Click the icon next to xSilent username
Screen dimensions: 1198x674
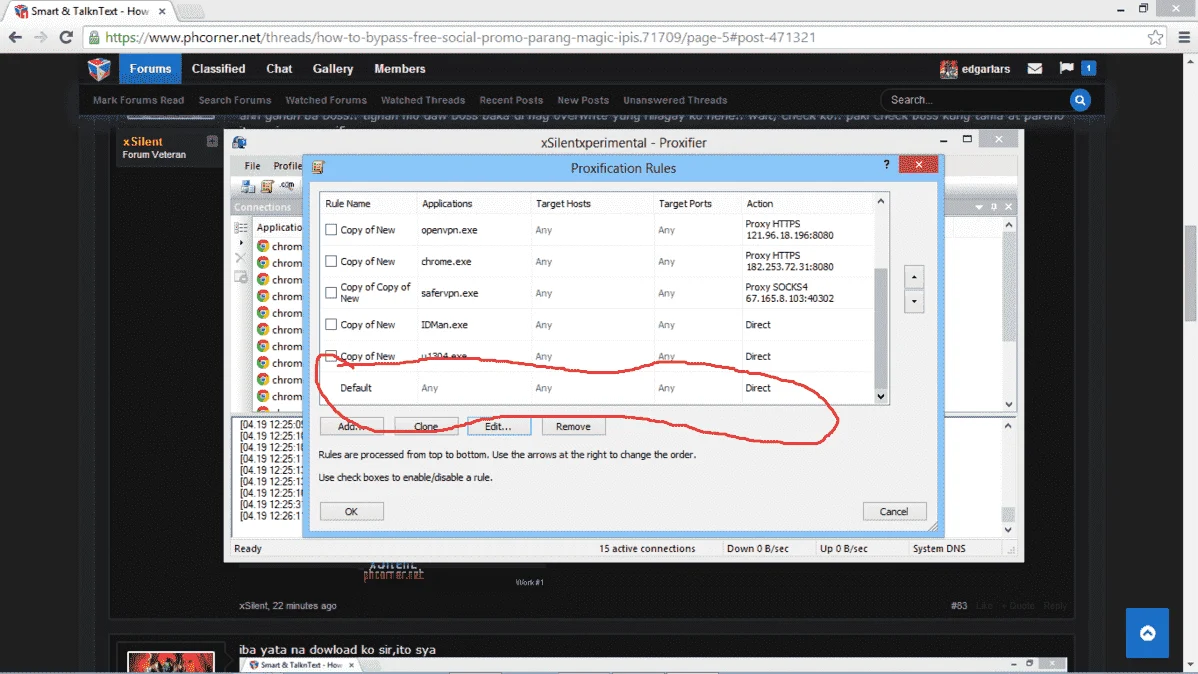212,141
